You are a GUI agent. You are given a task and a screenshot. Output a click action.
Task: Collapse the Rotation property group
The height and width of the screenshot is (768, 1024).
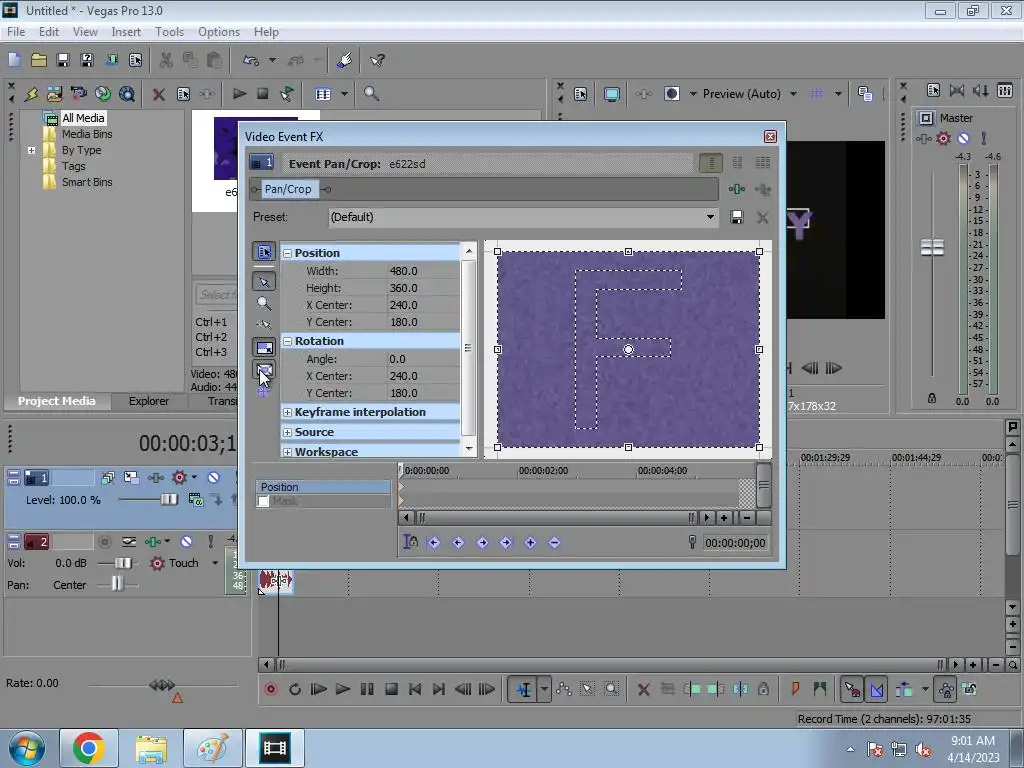coord(287,341)
